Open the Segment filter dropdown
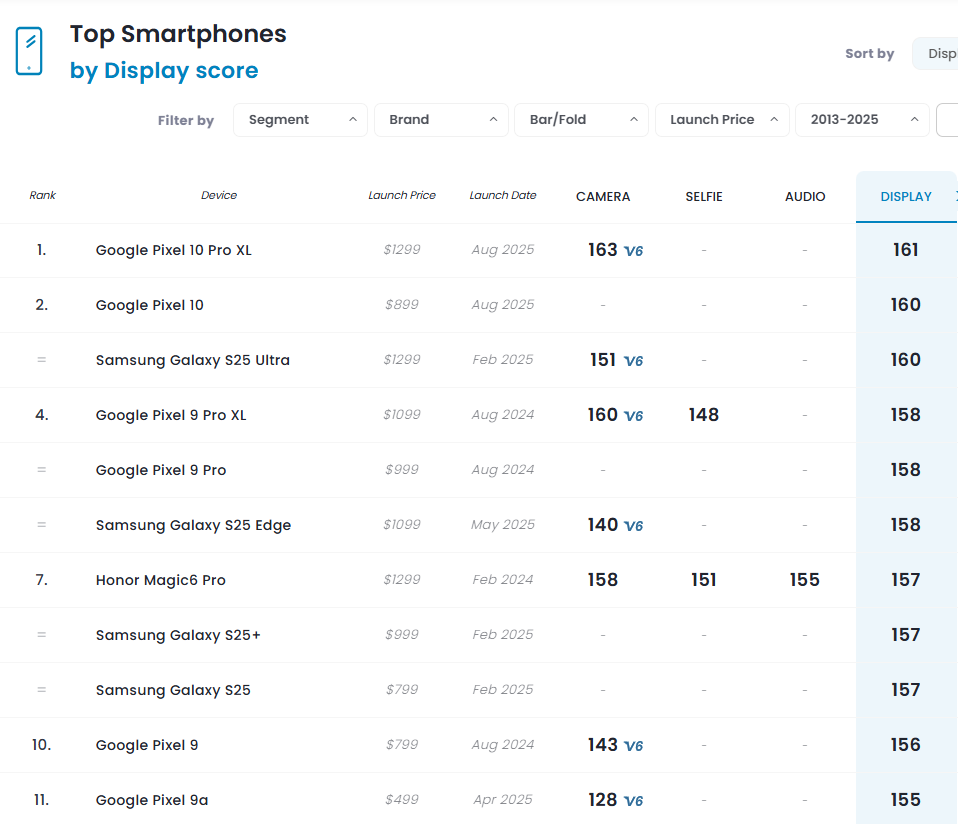This screenshot has width=958, height=824. pyautogui.click(x=300, y=119)
